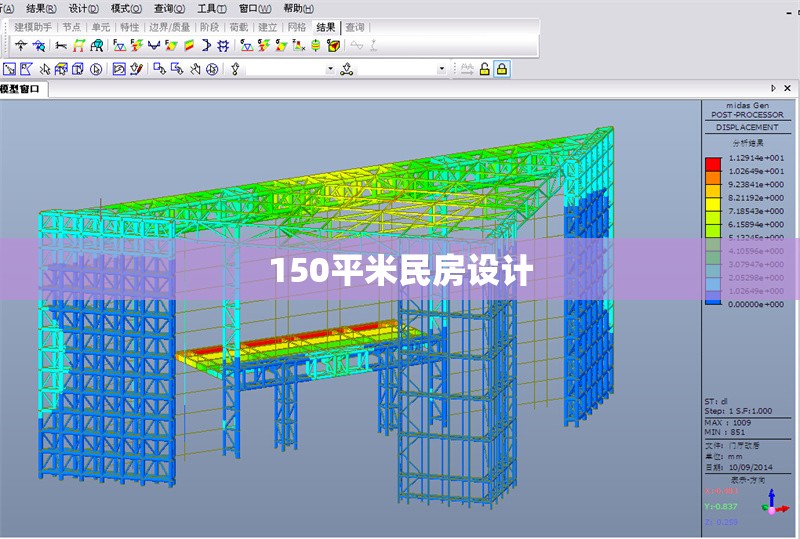Open the second combo box dropdown arrow
The image size is (800, 539).
[441, 69]
